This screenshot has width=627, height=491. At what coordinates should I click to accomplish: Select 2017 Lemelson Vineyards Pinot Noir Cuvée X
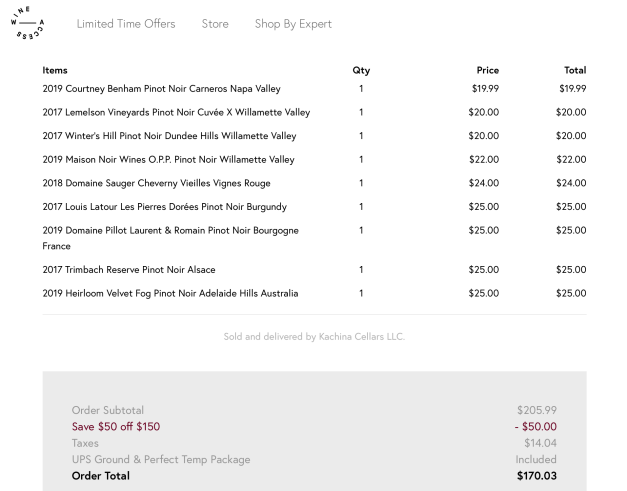pos(176,112)
